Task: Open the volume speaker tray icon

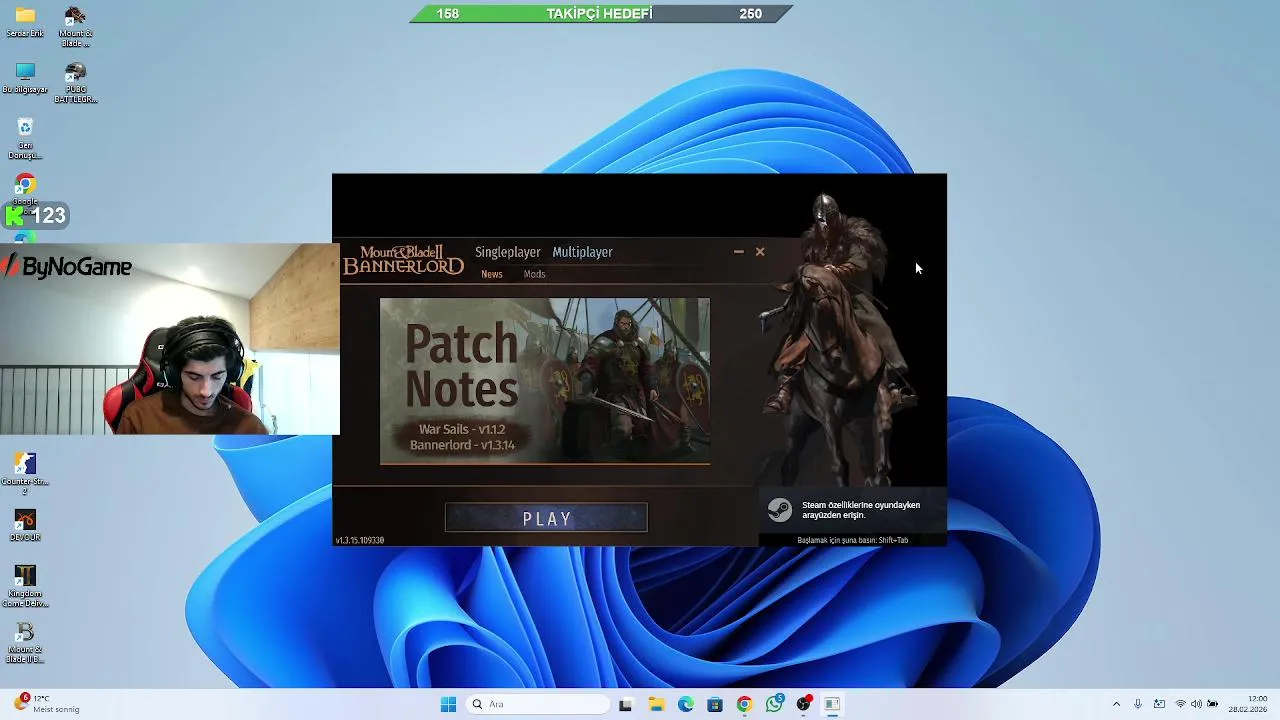Action: 1196,704
